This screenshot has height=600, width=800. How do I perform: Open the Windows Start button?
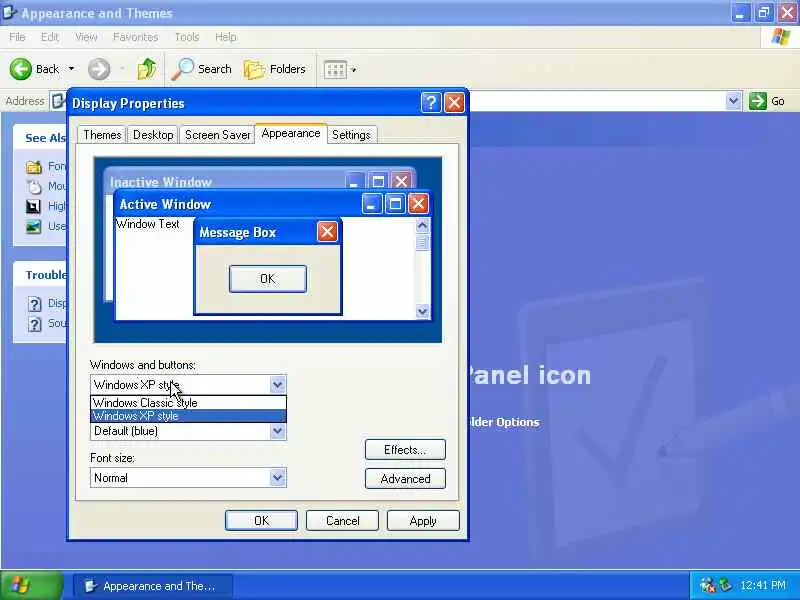point(32,586)
